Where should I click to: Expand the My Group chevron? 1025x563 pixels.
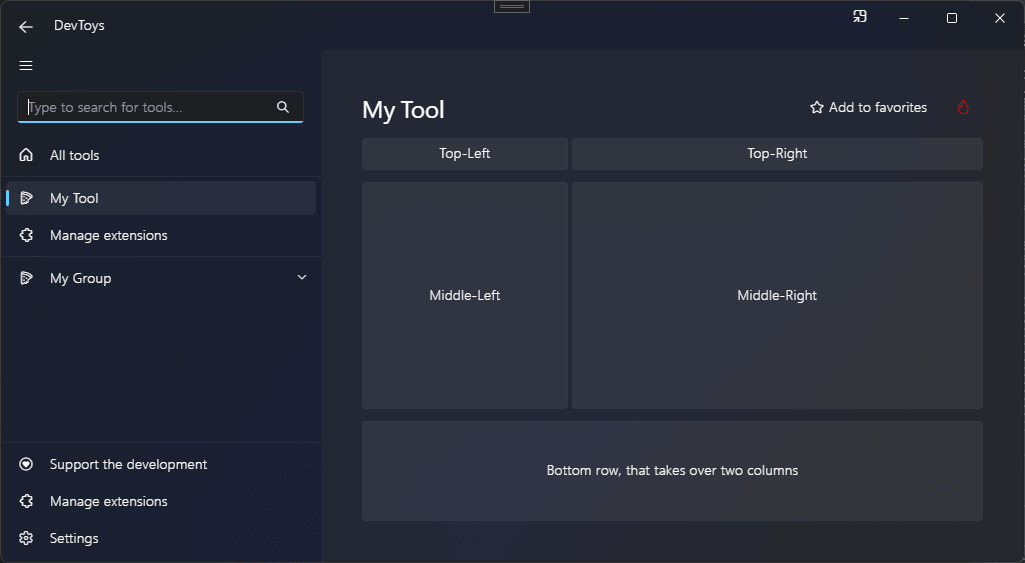pyautogui.click(x=302, y=277)
